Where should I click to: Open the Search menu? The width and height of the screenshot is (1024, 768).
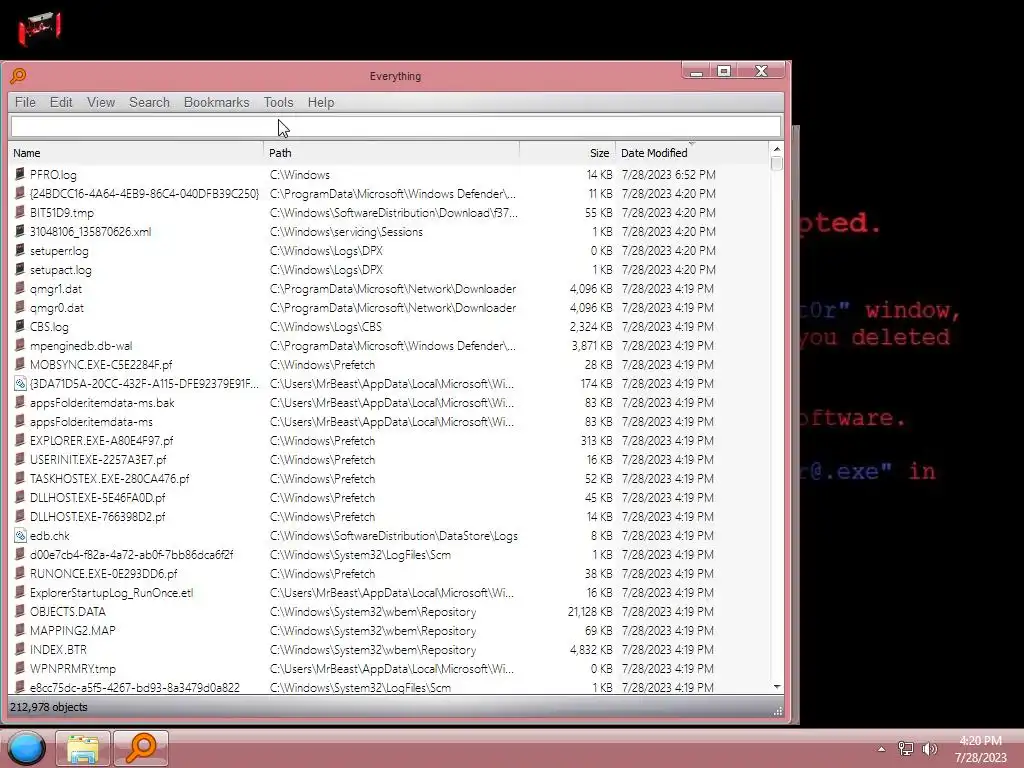point(149,103)
